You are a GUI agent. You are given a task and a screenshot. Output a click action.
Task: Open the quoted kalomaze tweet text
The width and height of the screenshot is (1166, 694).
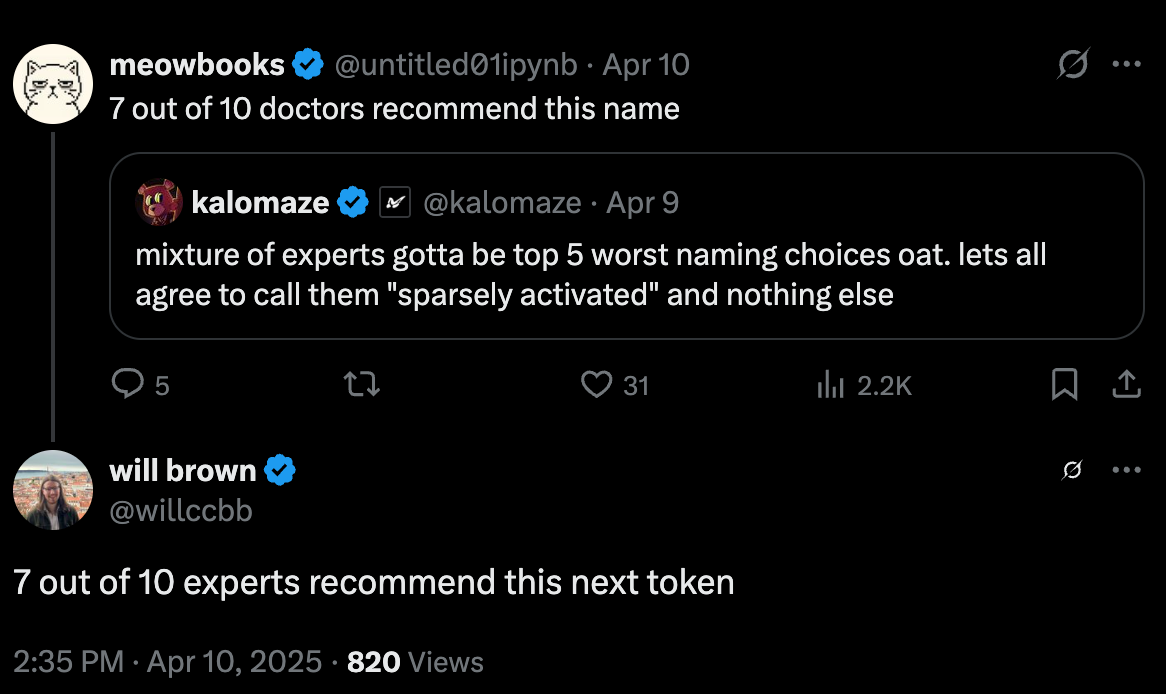click(x=590, y=274)
